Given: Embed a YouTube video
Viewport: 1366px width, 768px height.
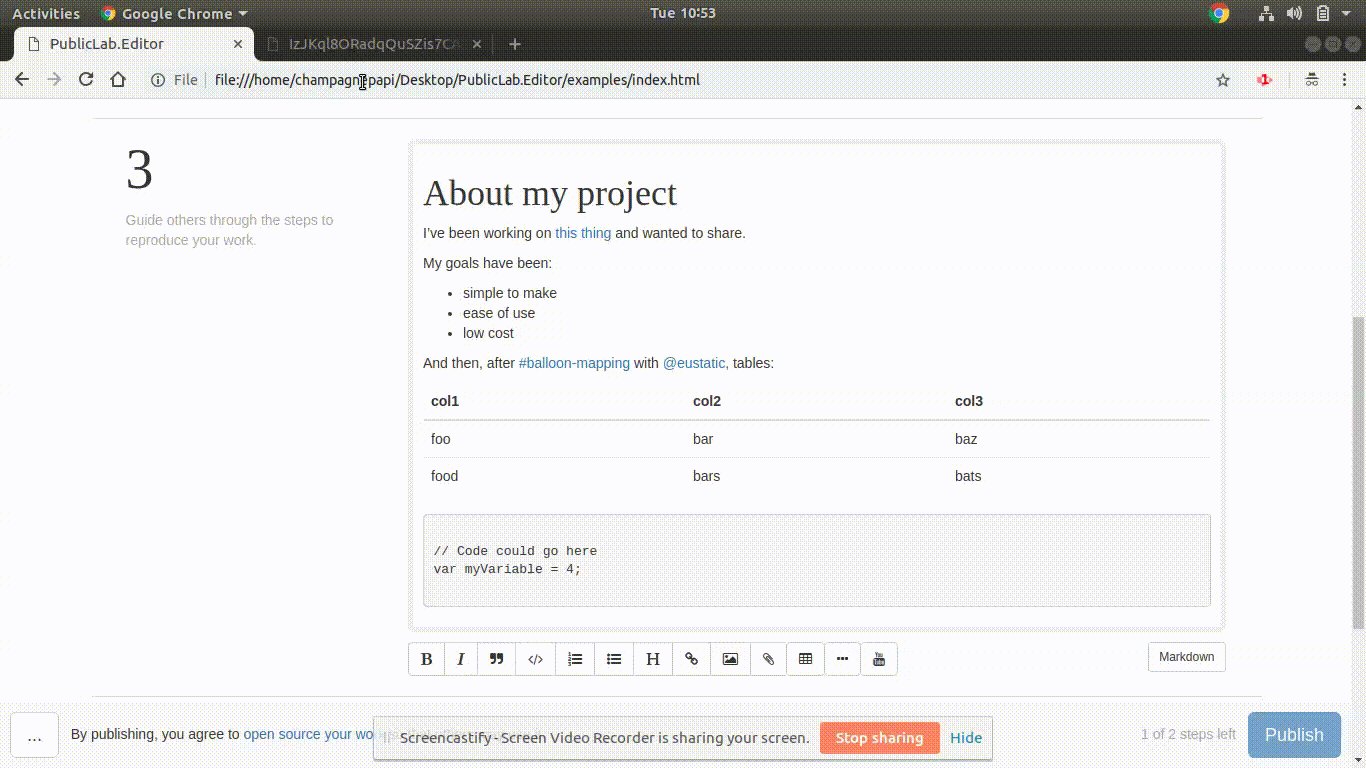Looking at the screenshot, I should pyautogui.click(x=879, y=659).
